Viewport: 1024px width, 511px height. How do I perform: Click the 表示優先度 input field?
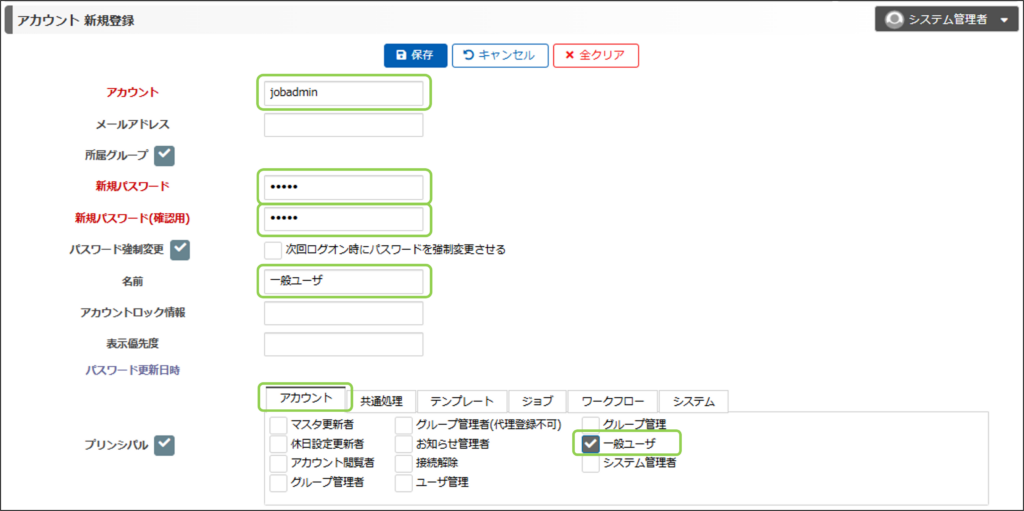343,344
